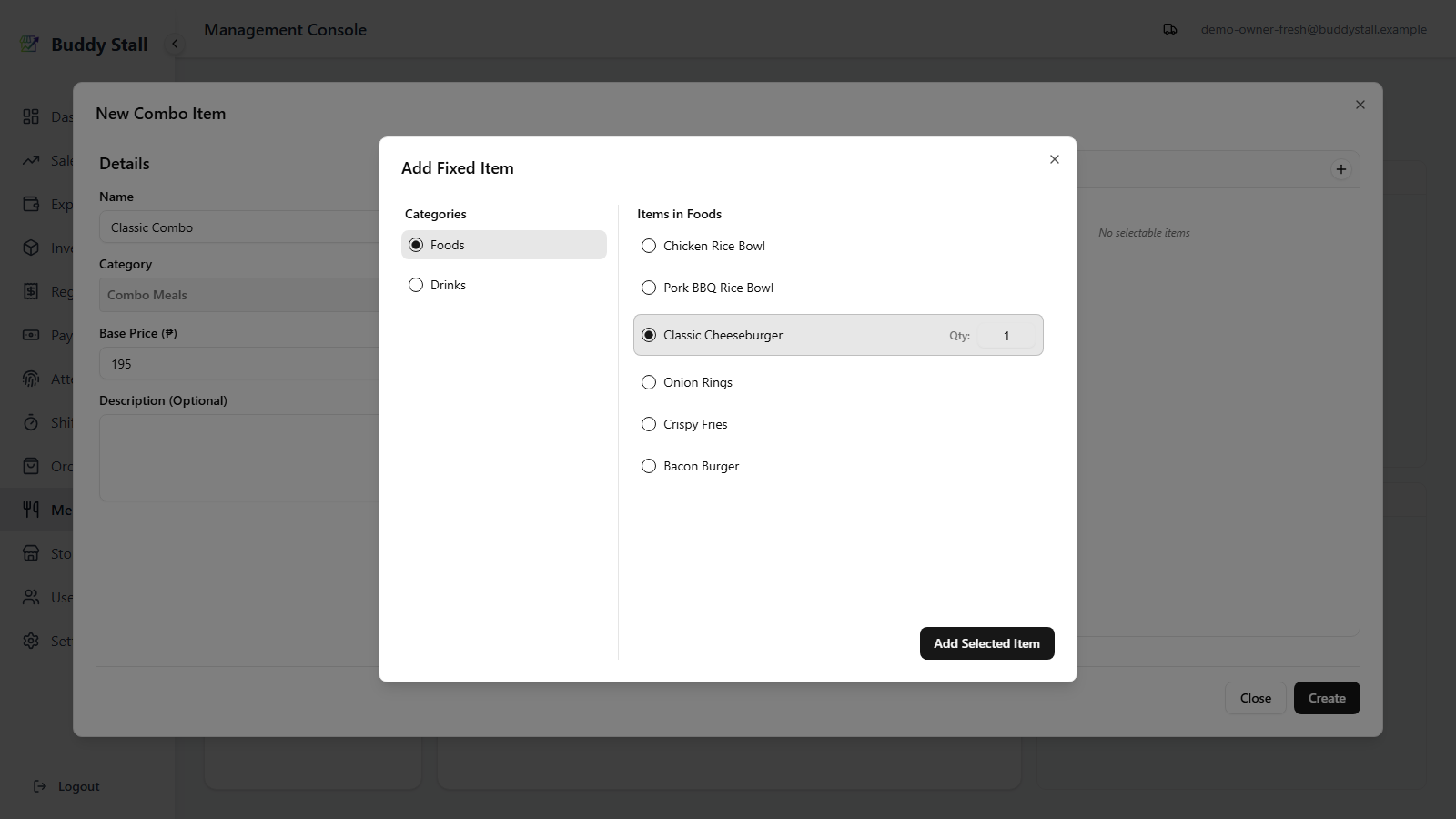The image size is (1456, 819).
Task: Click the truck icon in the header
Action: 1170,29
